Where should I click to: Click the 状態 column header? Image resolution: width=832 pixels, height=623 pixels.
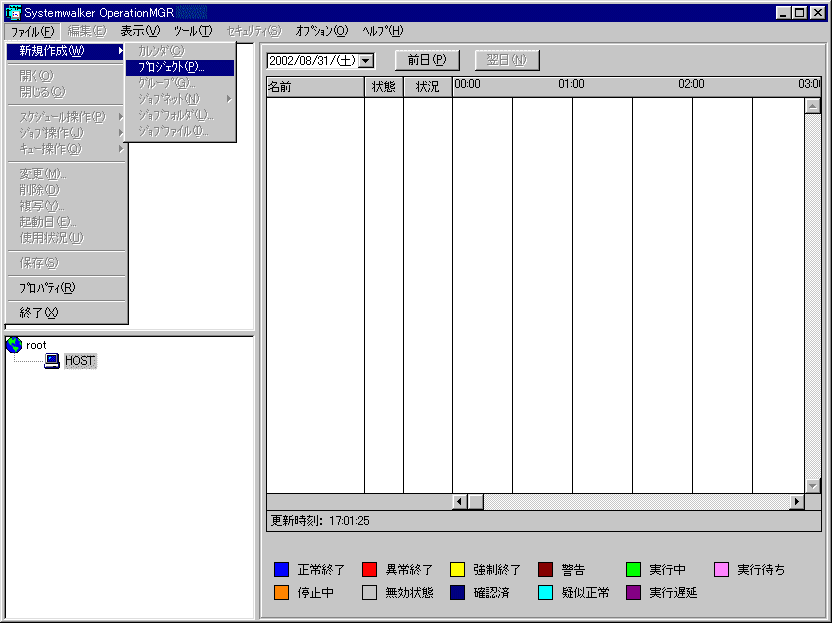(384, 86)
